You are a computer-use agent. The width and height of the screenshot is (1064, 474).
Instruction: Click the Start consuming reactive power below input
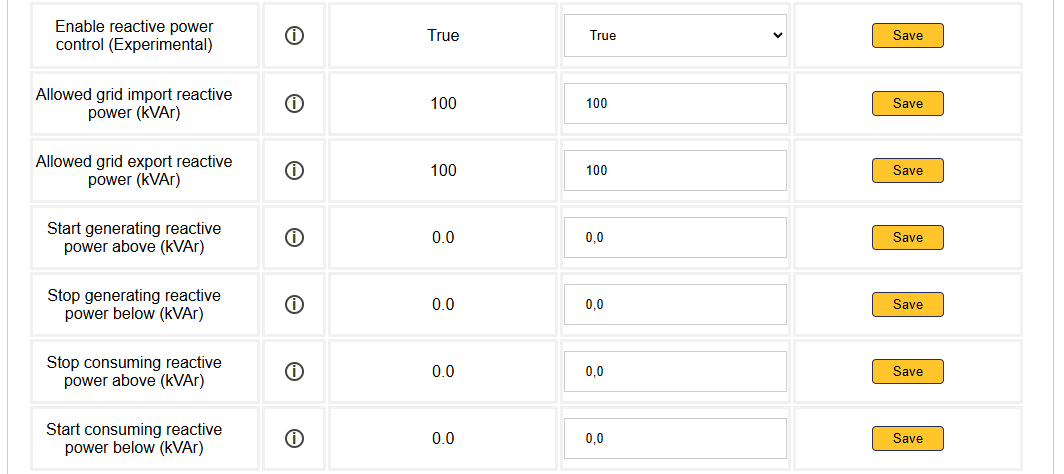coord(675,438)
